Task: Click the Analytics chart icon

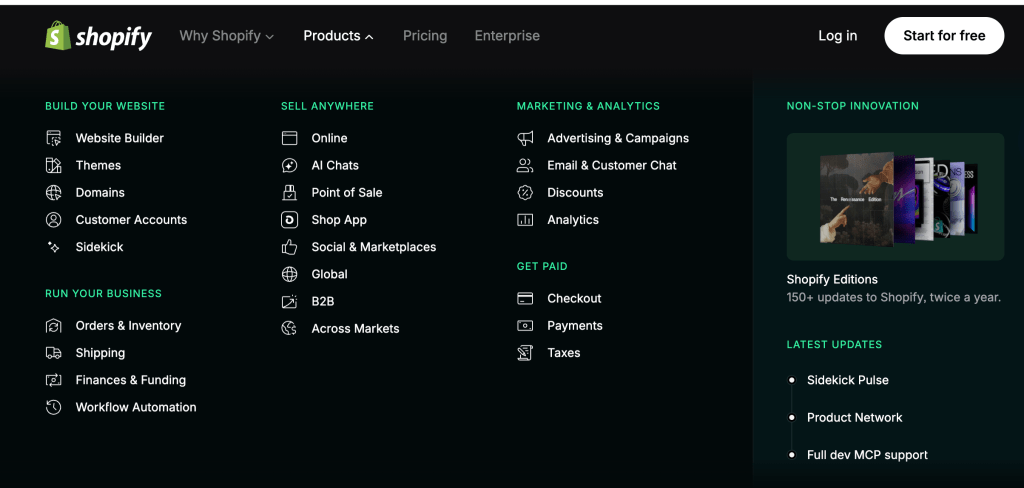Action: pyautogui.click(x=525, y=220)
